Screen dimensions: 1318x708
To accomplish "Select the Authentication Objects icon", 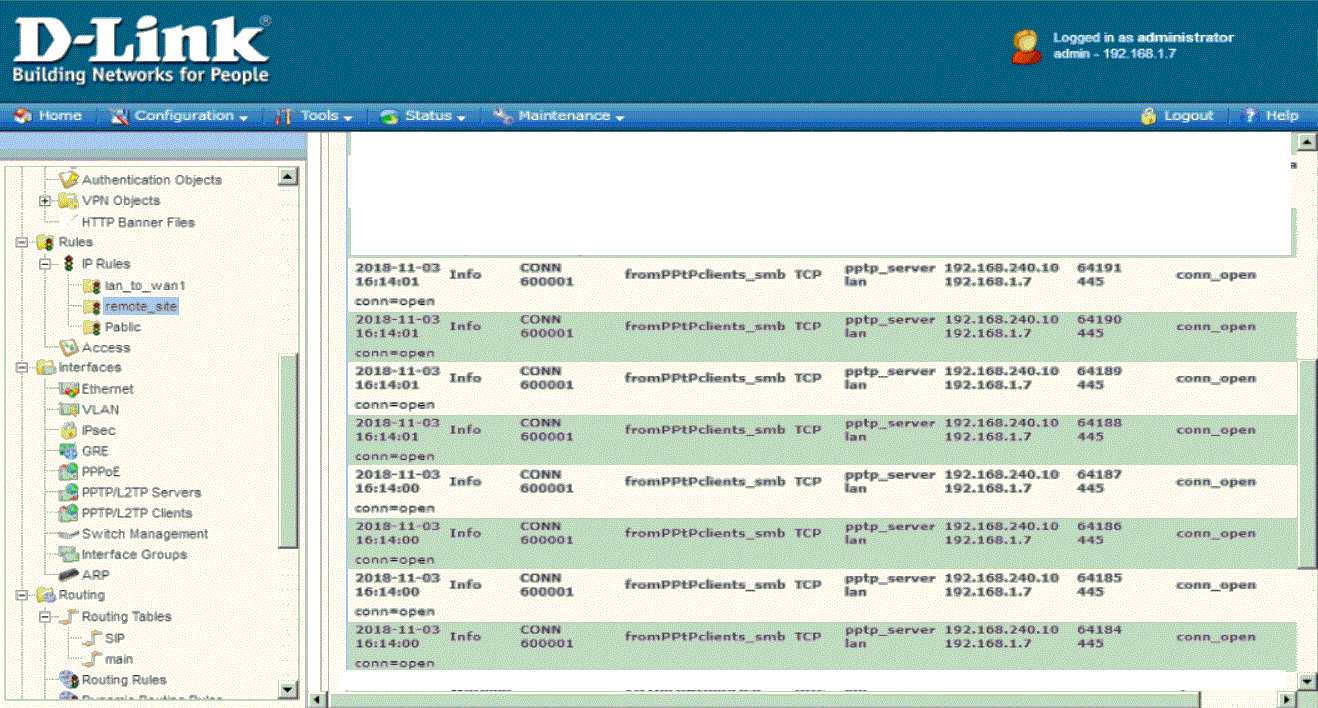I will pyautogui.click(x=68, y=180).
